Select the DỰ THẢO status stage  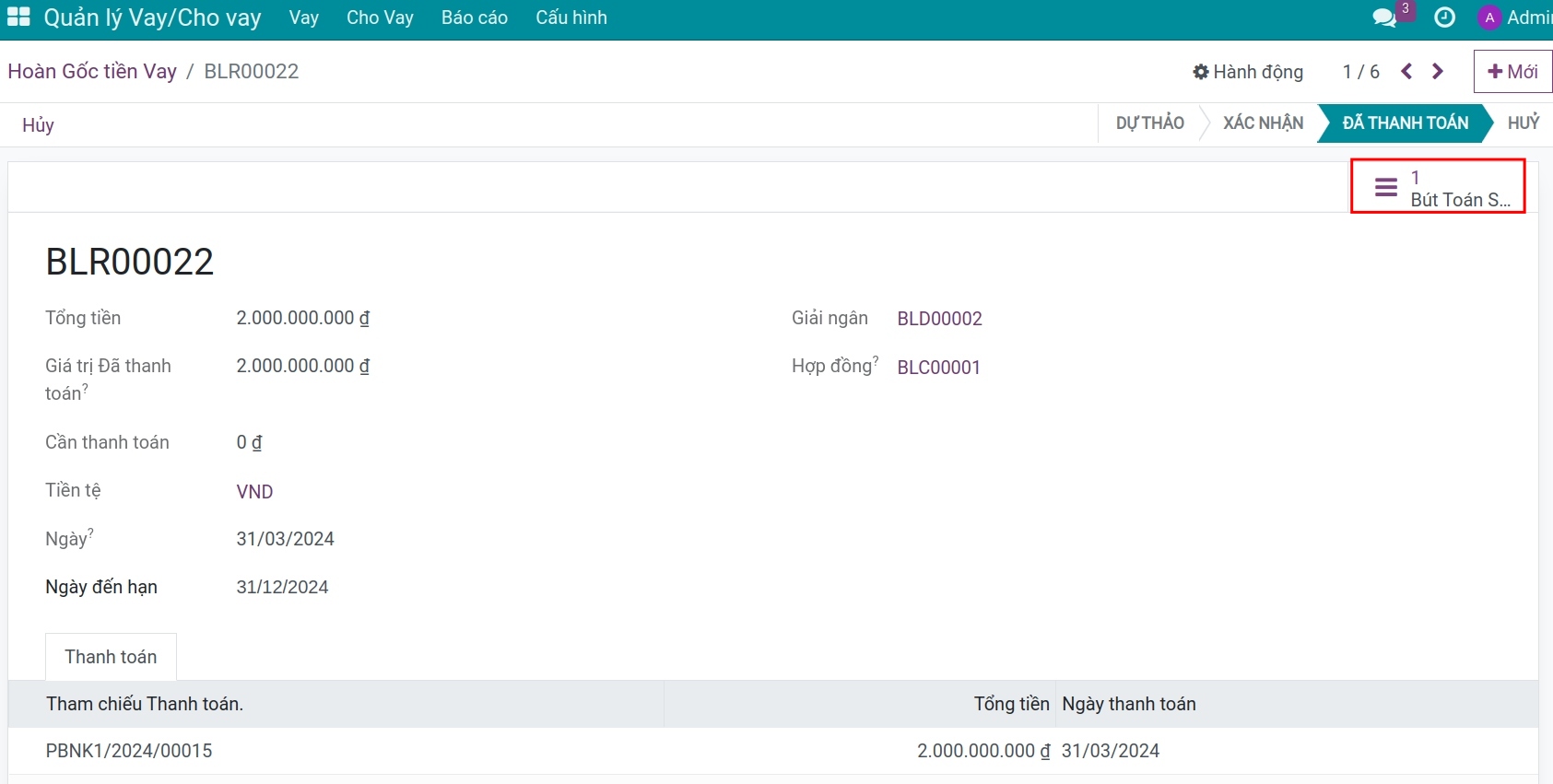1150,123
